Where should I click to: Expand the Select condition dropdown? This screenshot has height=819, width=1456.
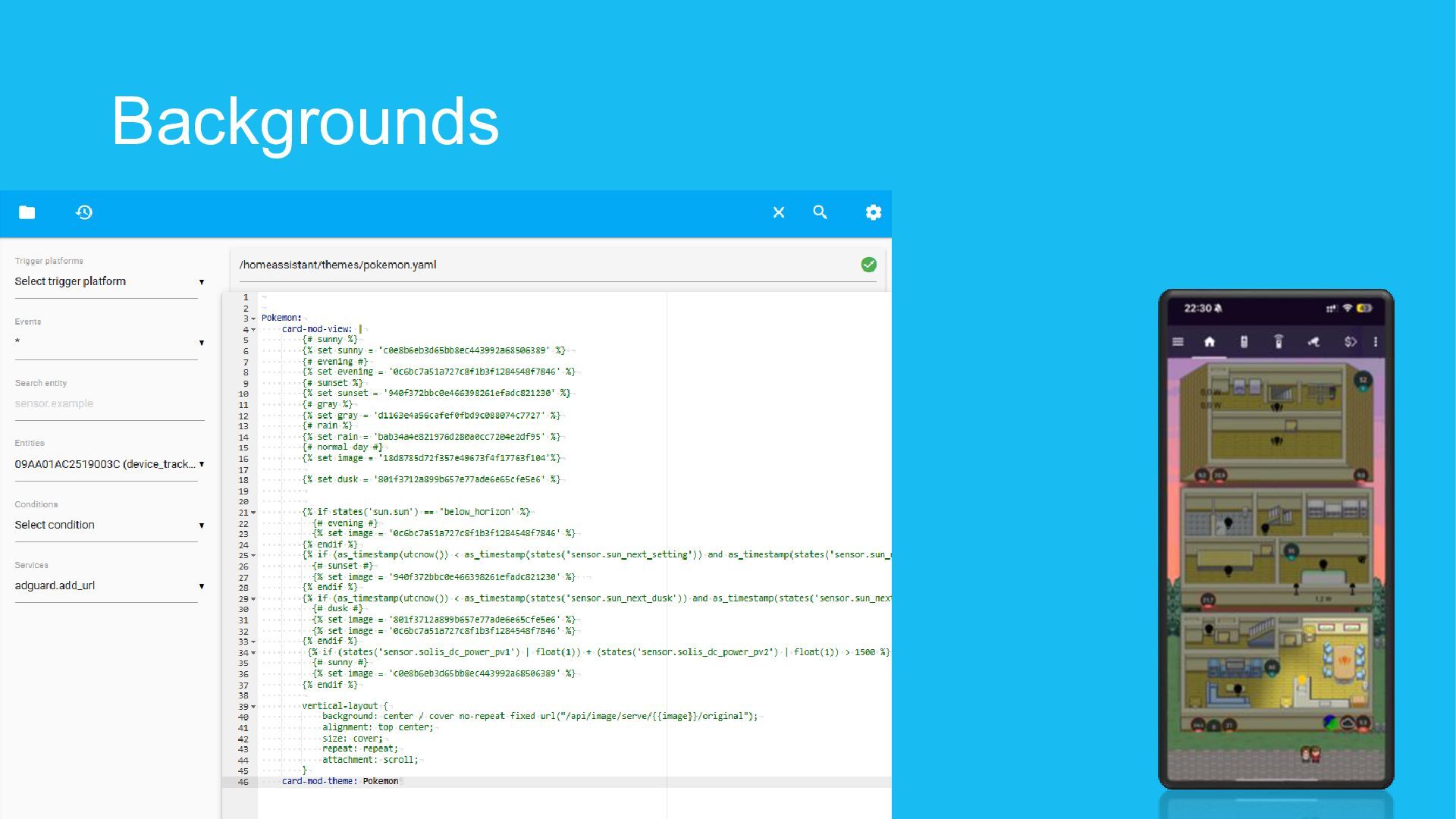click(x=106, y=525)
